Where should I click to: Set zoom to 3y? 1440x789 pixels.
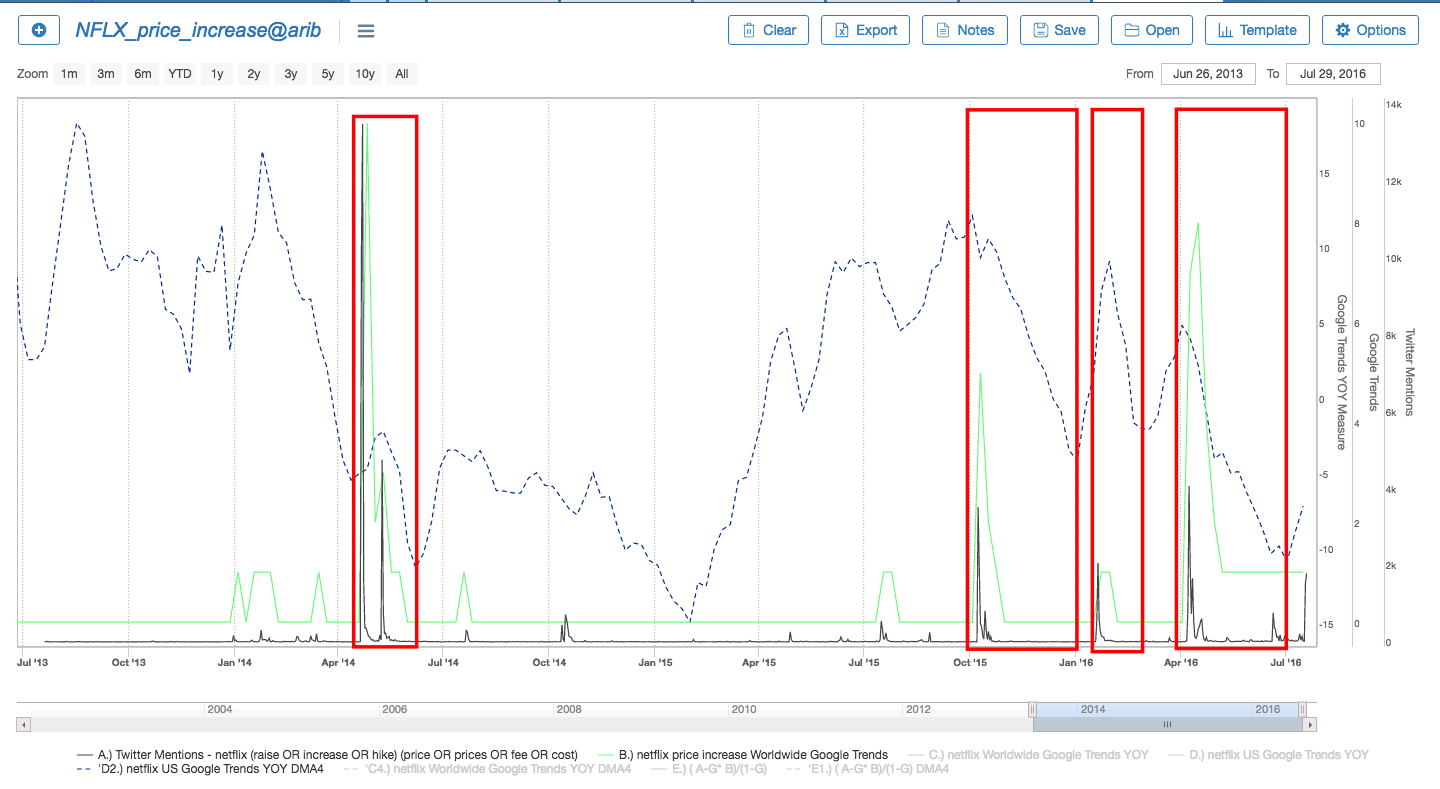click(x=290, y=74)
